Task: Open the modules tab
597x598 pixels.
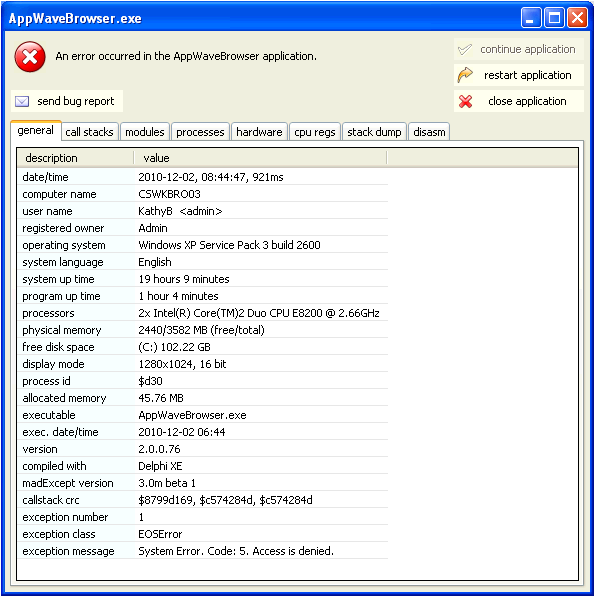Action: [x=145, y=132]
